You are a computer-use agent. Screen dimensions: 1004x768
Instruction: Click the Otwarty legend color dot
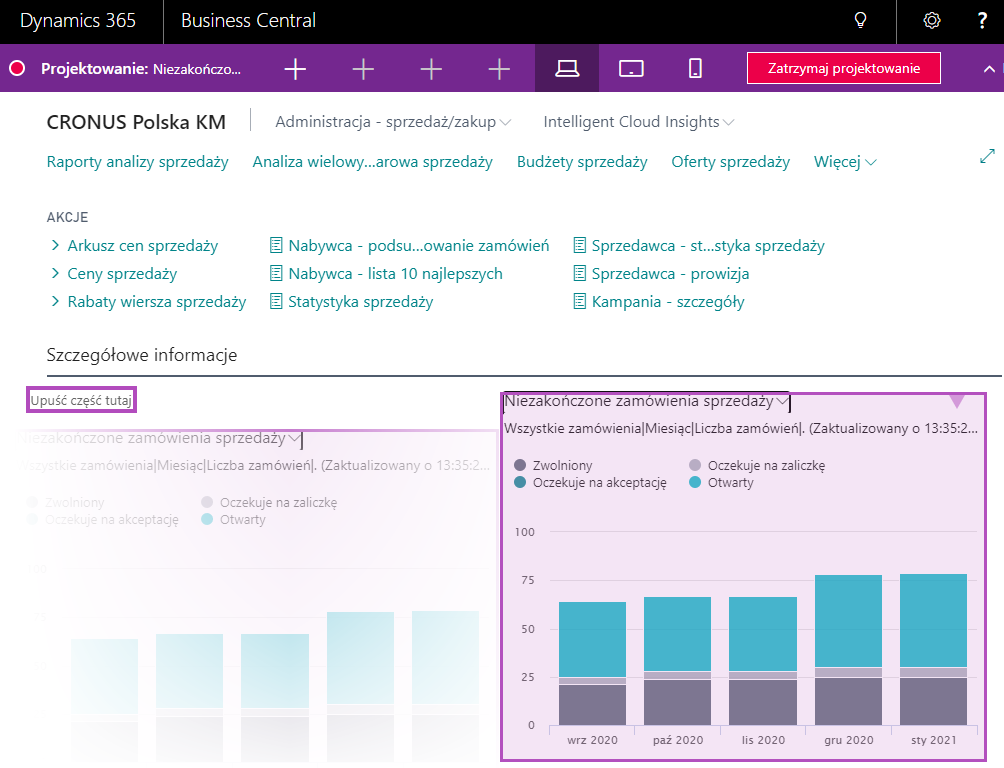(x=695, y=482)
